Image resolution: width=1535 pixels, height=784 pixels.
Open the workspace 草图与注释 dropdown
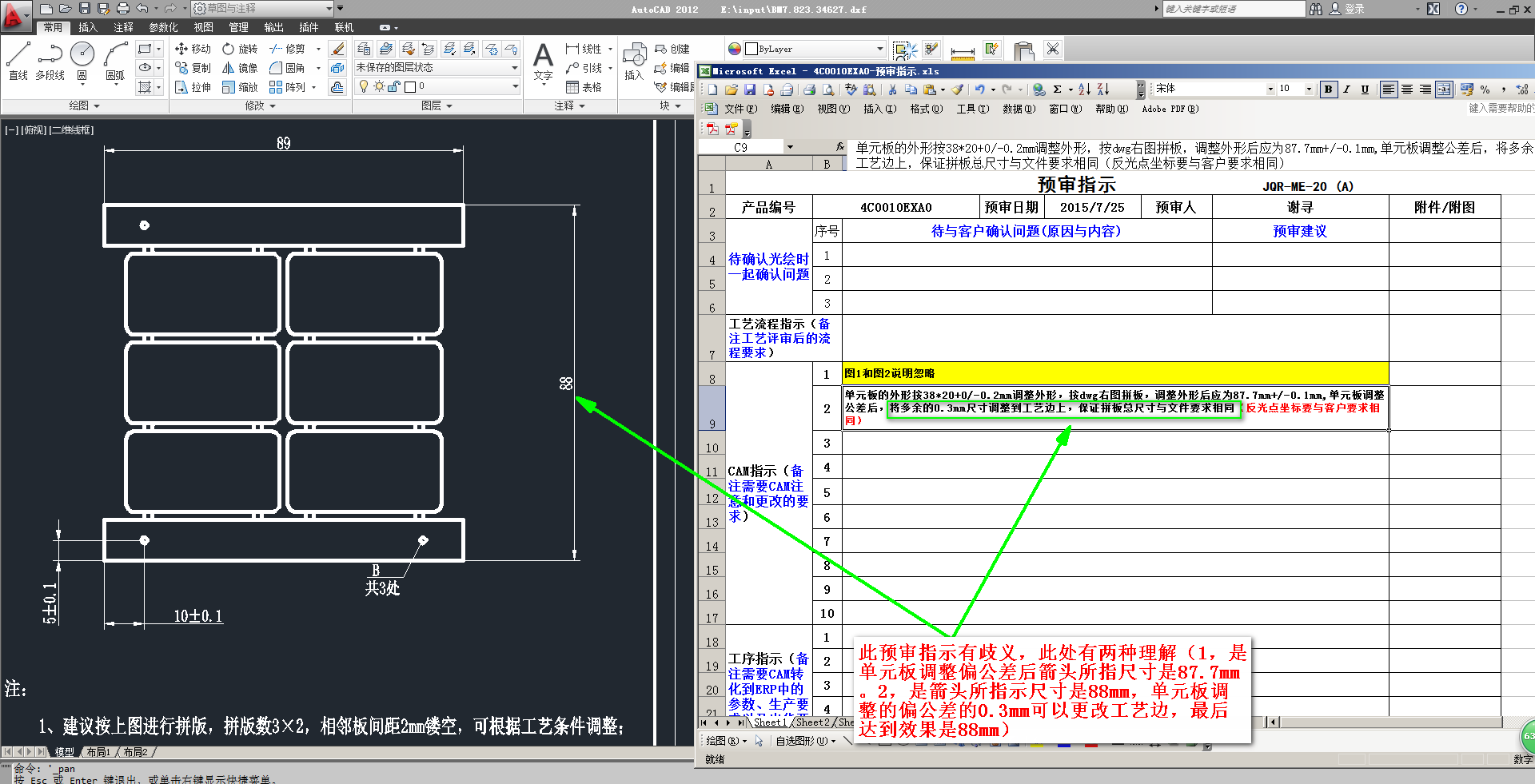[x=328, y=8]
